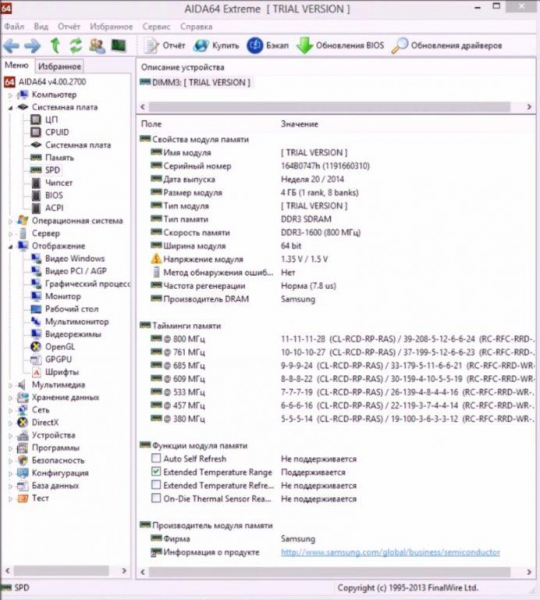Open Обновления драйверов driver updates

pyautogui.click(x=447, y=46)
